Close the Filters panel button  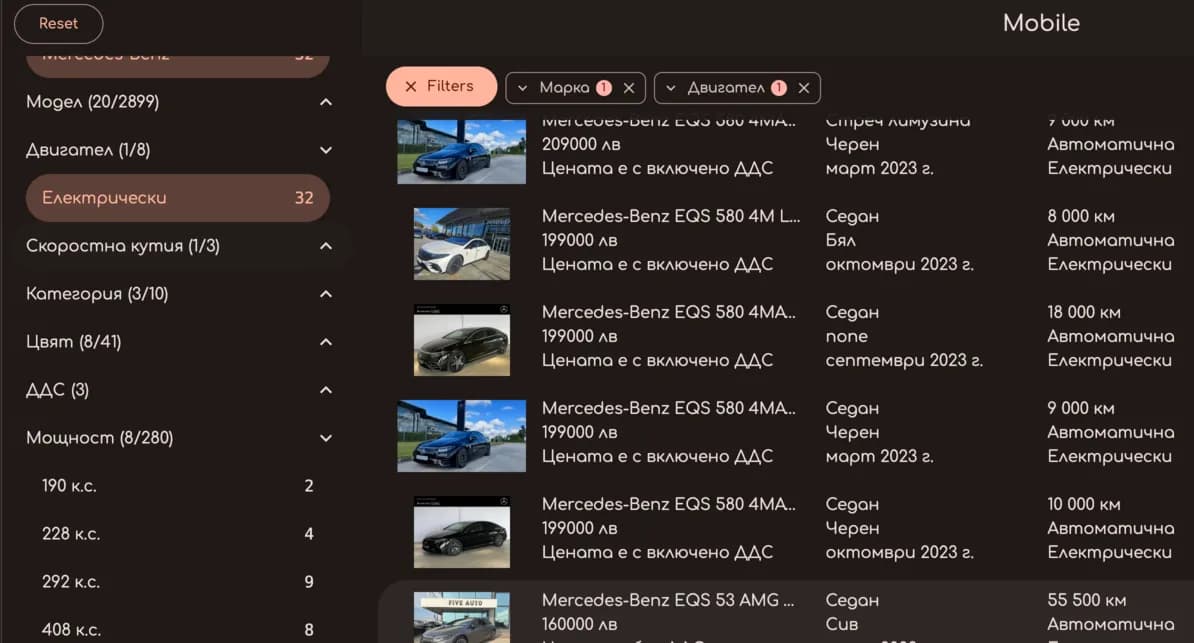(x=441, y=87)
